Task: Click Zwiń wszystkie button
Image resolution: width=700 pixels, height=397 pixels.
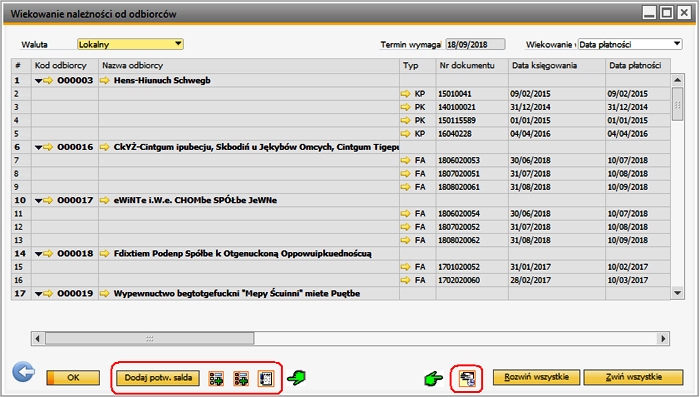Action: point(633,377)
